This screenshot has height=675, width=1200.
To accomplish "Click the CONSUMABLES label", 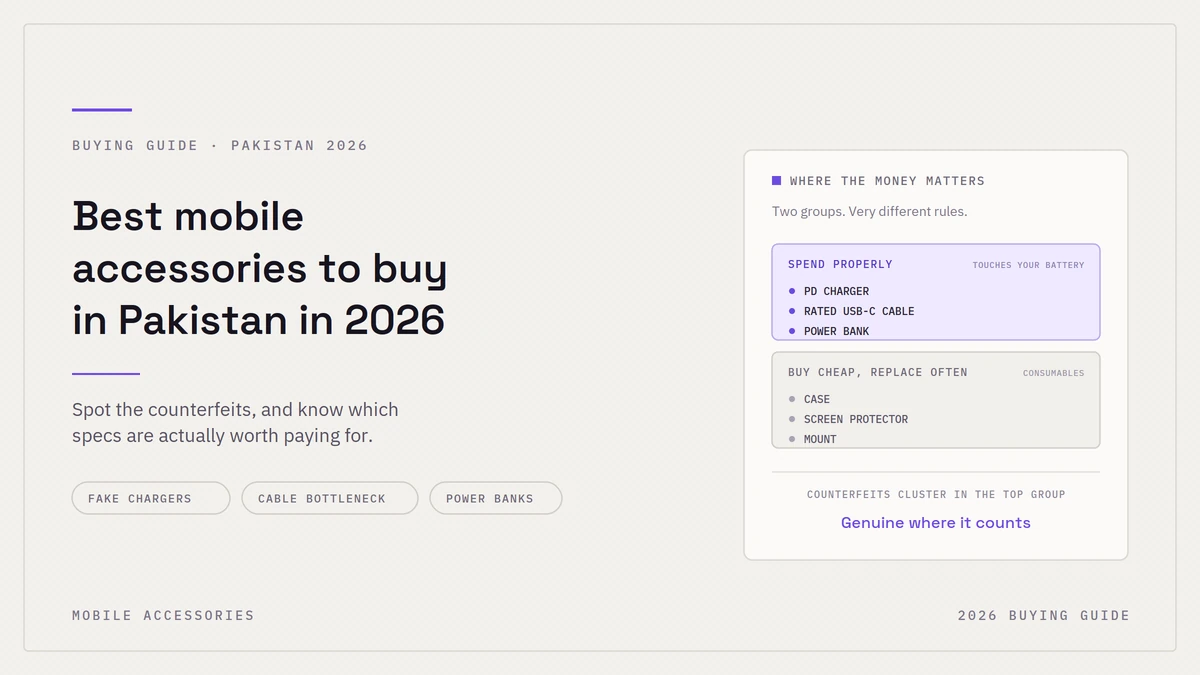I will (1053, 373).
